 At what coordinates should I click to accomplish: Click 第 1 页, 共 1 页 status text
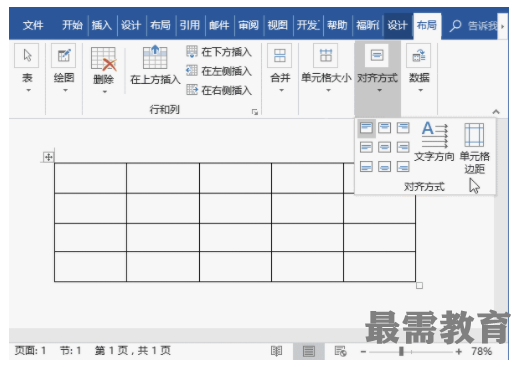coord(133,351)
